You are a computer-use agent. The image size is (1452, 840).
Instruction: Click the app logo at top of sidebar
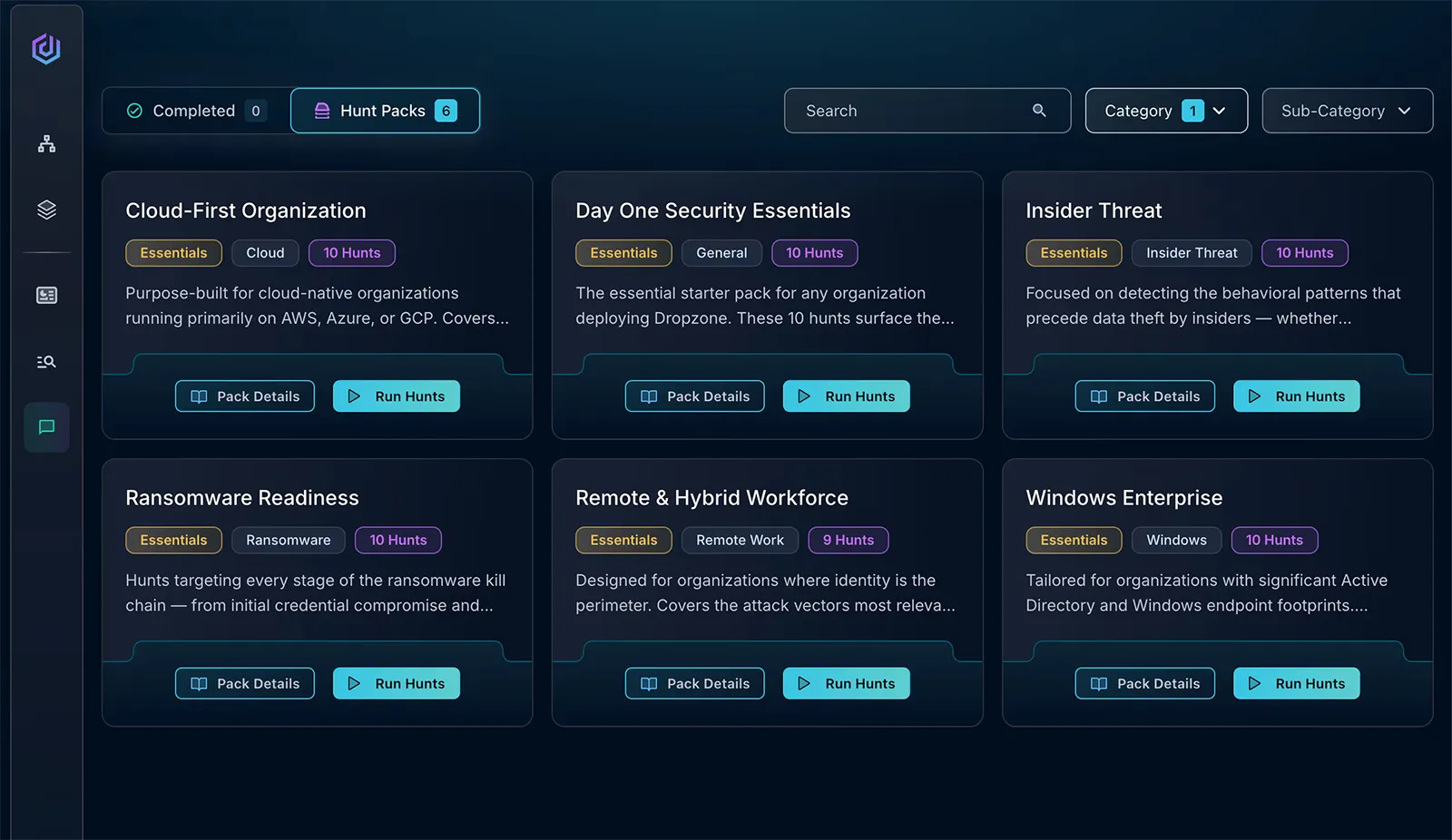pyautogui.click(x=46, y=48)
